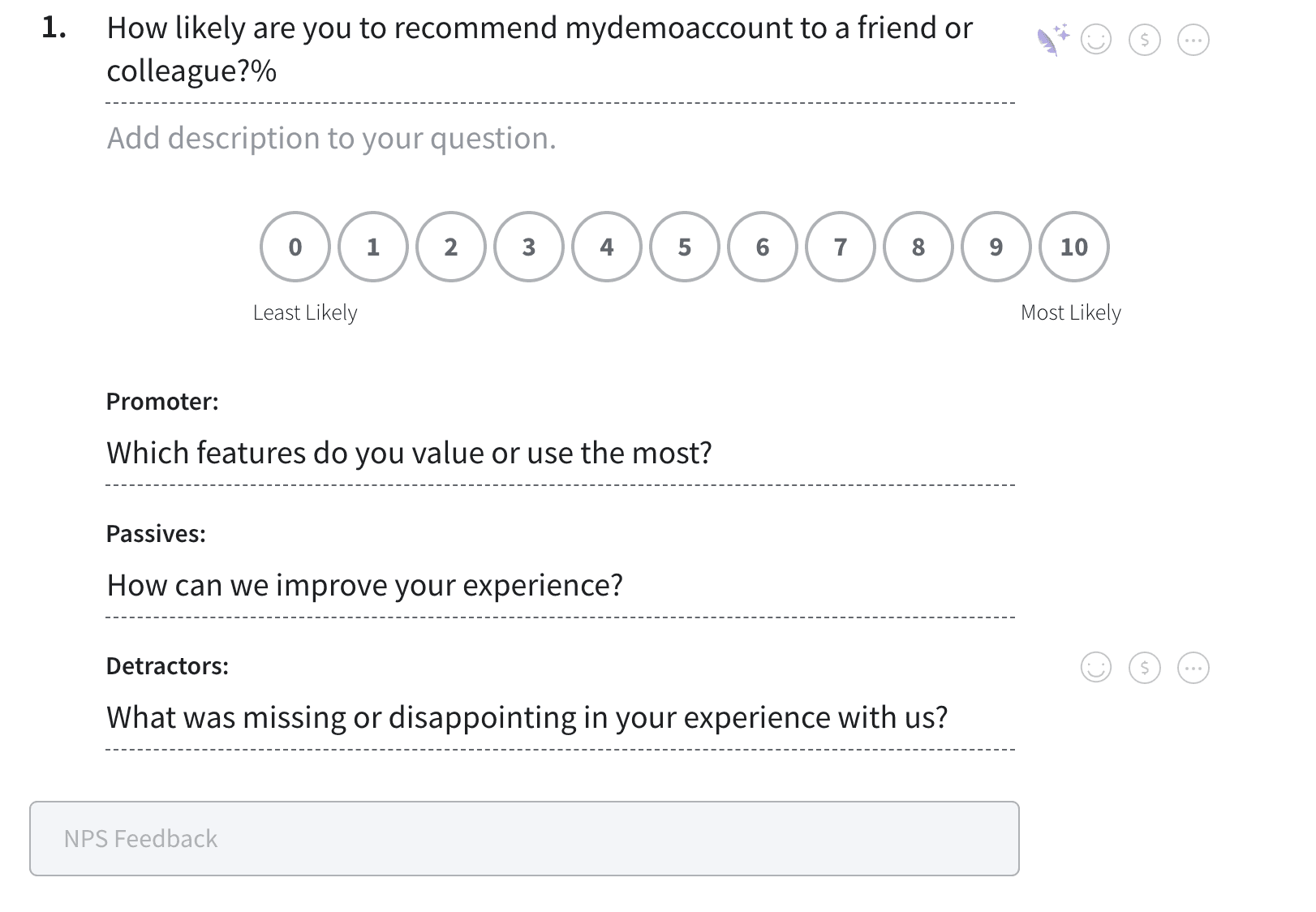Edit the Promoter follow-up question text
This screenshot has height=912, width=1316.
pyautogui.click(x=409, y=453)
